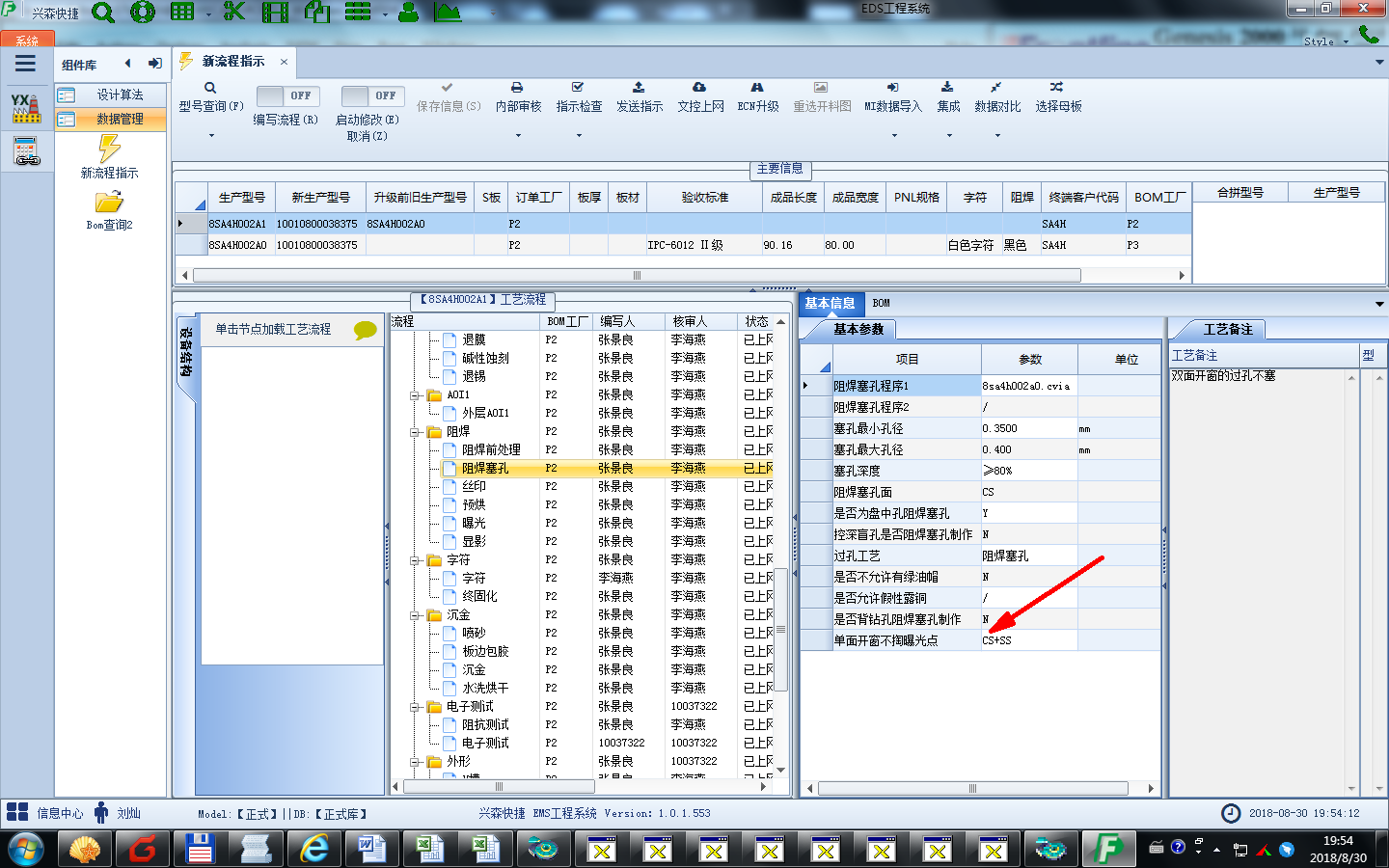1389x868 pixels.
Task: Sort by 生产型号 column header
Action: click(241, 197)
